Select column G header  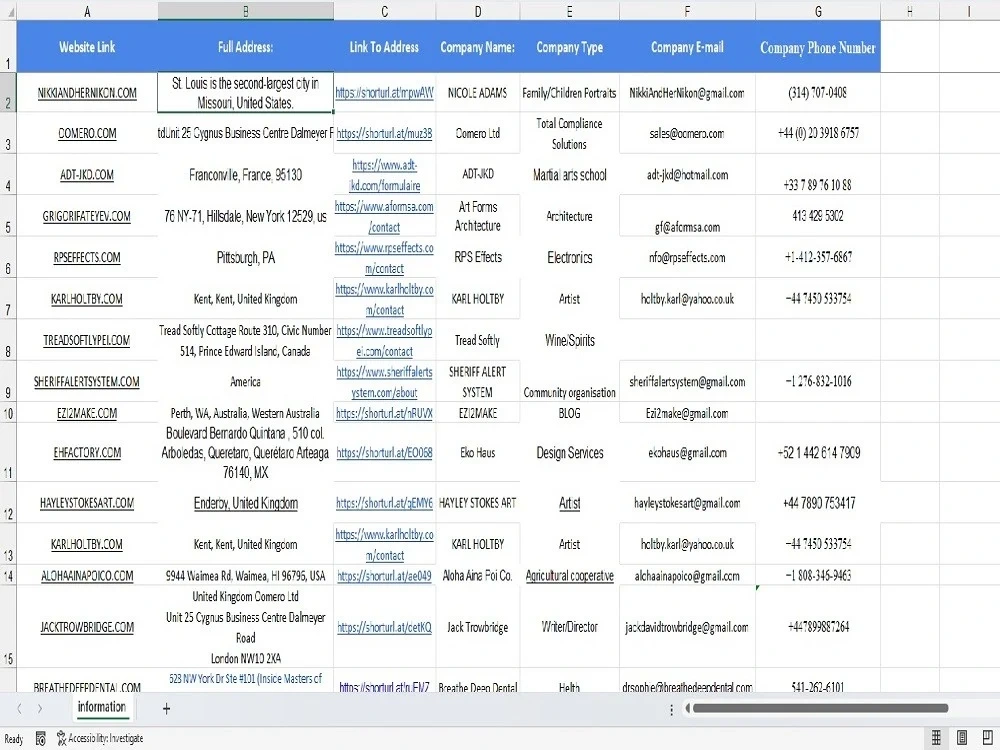coord(818,11)
